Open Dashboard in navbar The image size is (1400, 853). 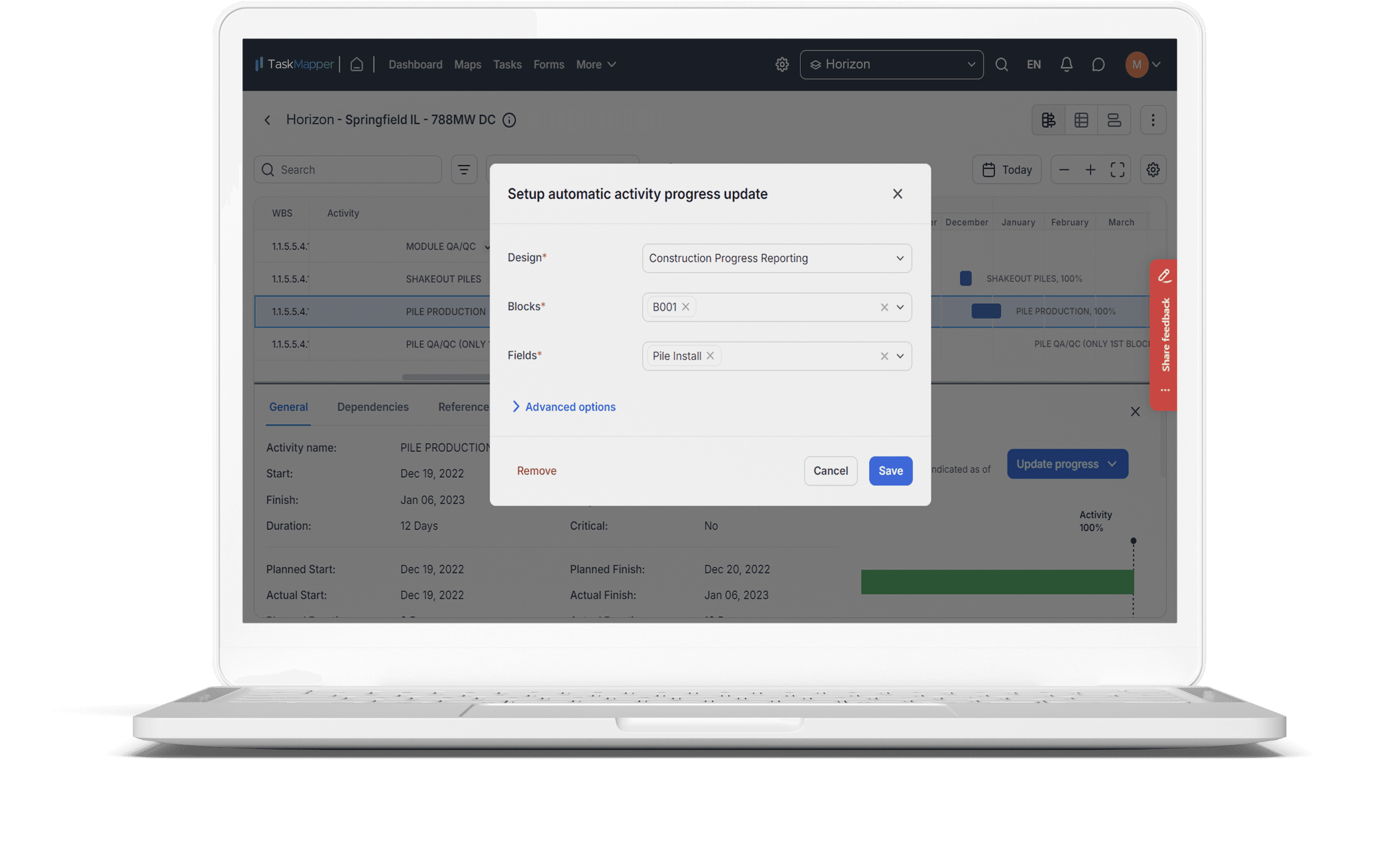pyautogui.click(x=415, y=64)
